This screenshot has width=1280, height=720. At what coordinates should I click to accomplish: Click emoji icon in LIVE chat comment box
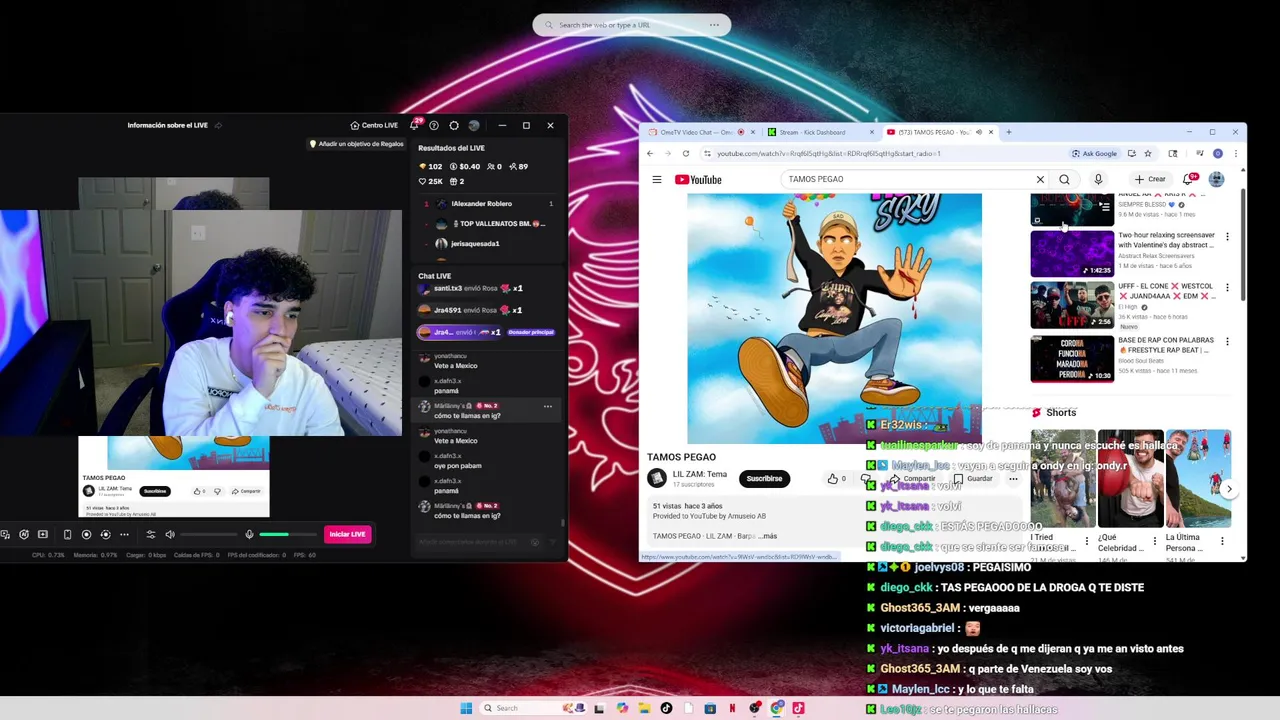pyautogui.click(x=535, y=542)
